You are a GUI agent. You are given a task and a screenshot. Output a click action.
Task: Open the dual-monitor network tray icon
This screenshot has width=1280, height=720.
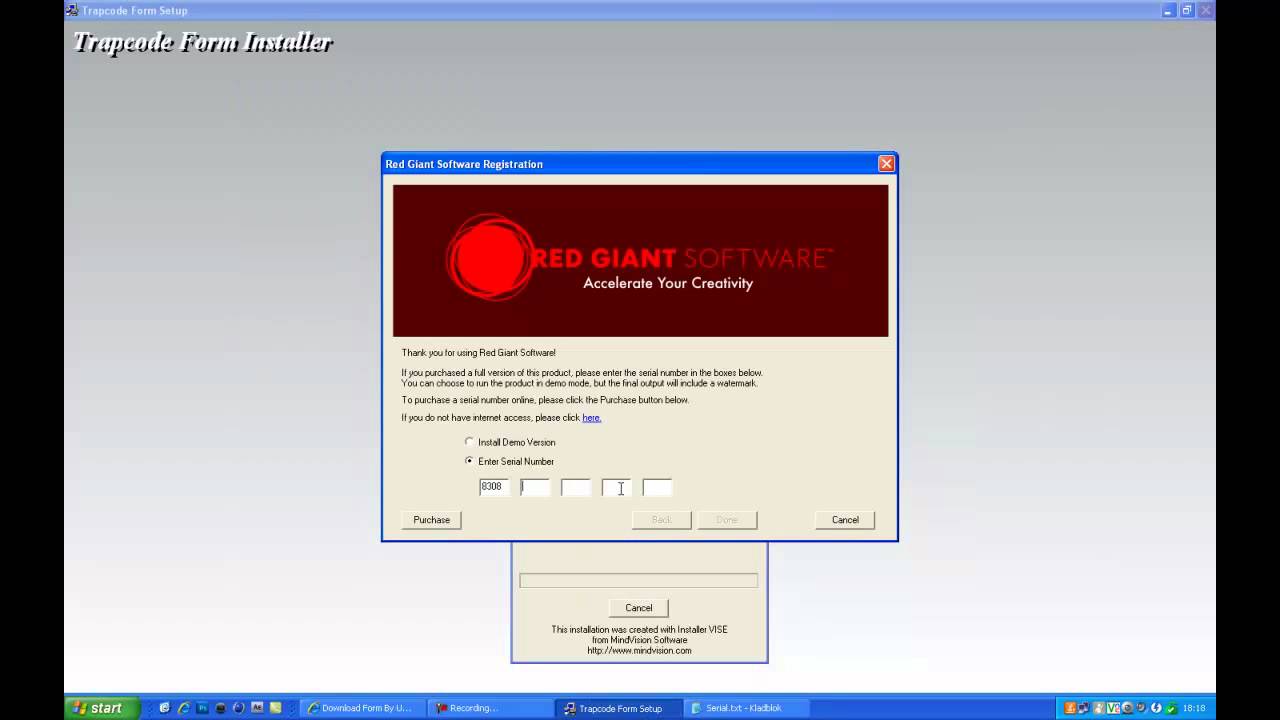[1084, 708]
